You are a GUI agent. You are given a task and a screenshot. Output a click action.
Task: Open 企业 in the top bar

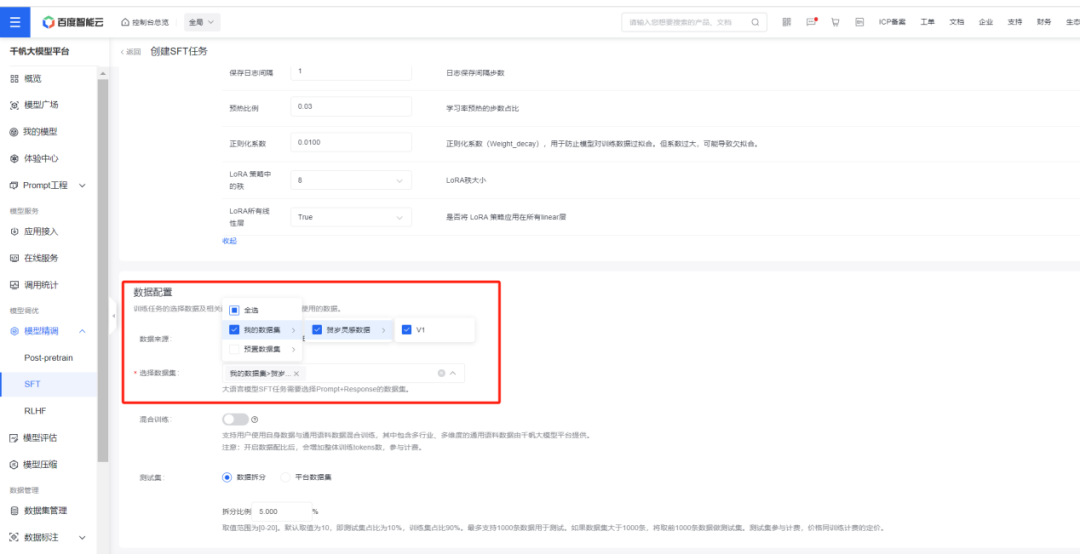(986, 22)
